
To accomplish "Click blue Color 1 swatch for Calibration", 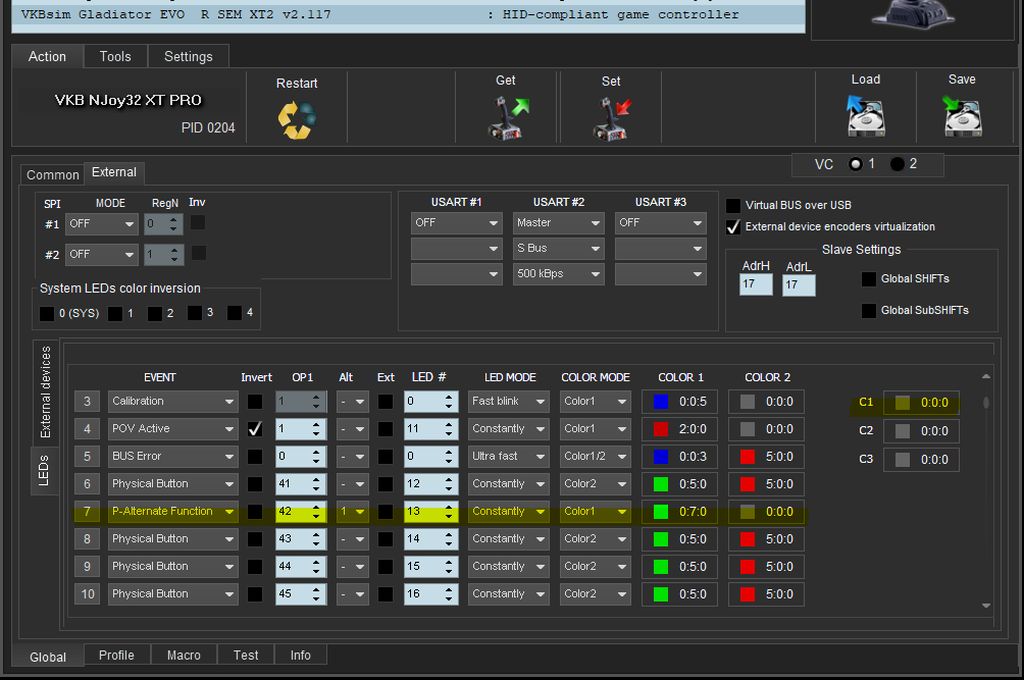I will 661,402.
